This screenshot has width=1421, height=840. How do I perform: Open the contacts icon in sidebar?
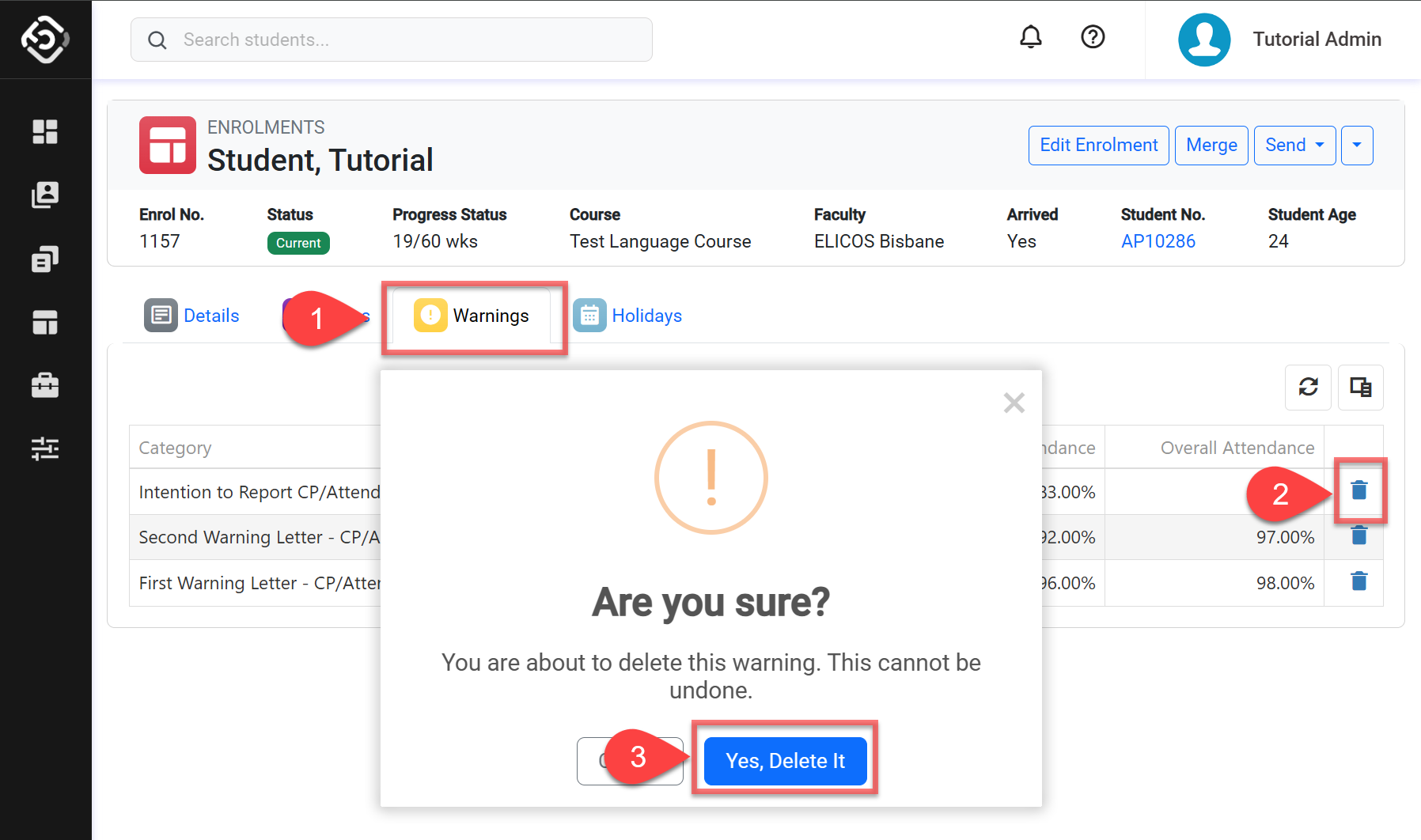pos(45,195)
